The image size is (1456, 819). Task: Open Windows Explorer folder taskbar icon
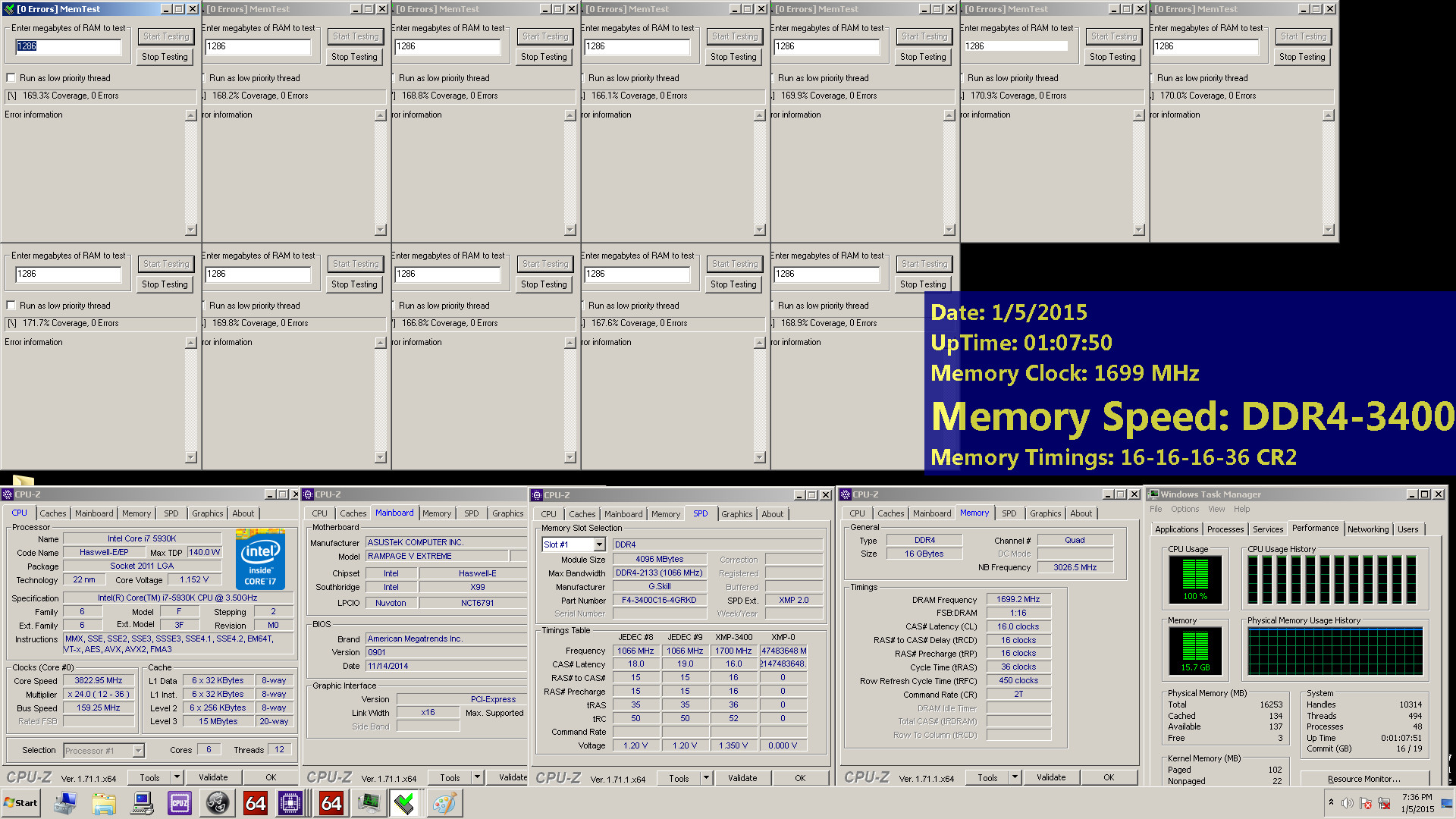click(104, 803)
